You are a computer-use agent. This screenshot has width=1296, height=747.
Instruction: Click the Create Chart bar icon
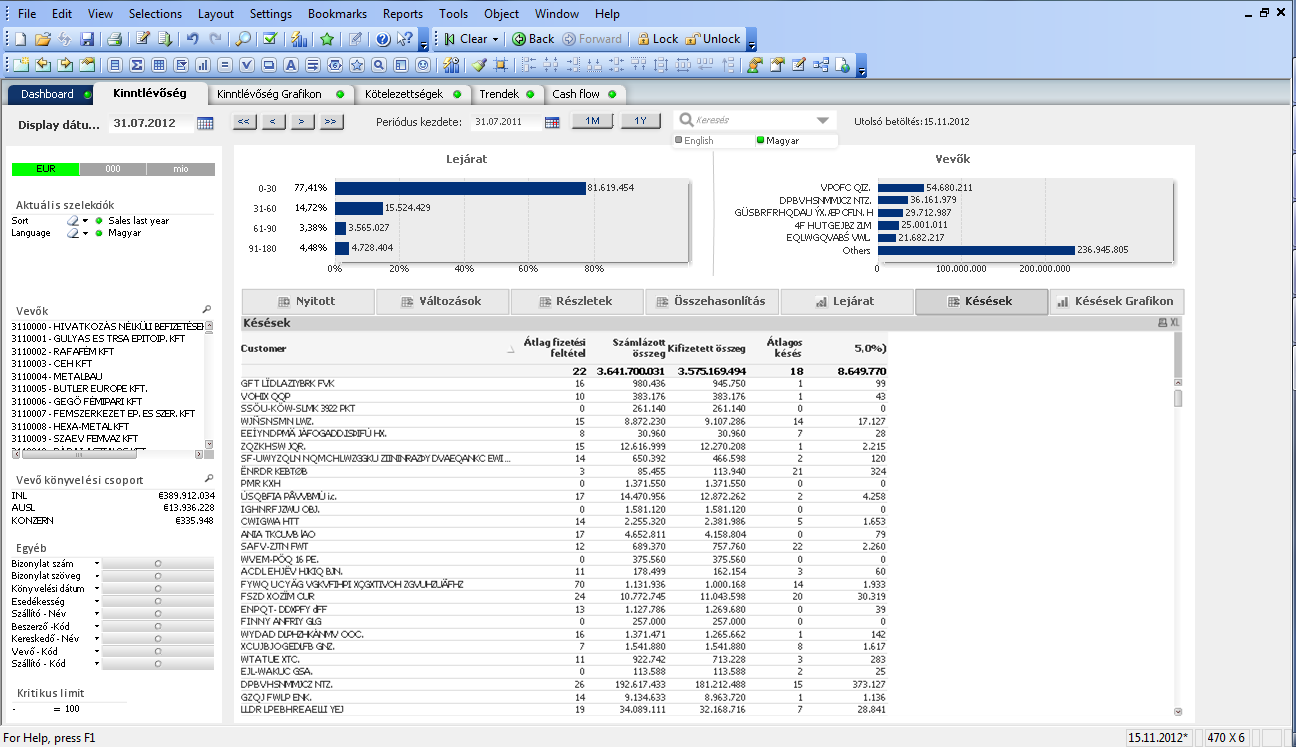[202, 65]
